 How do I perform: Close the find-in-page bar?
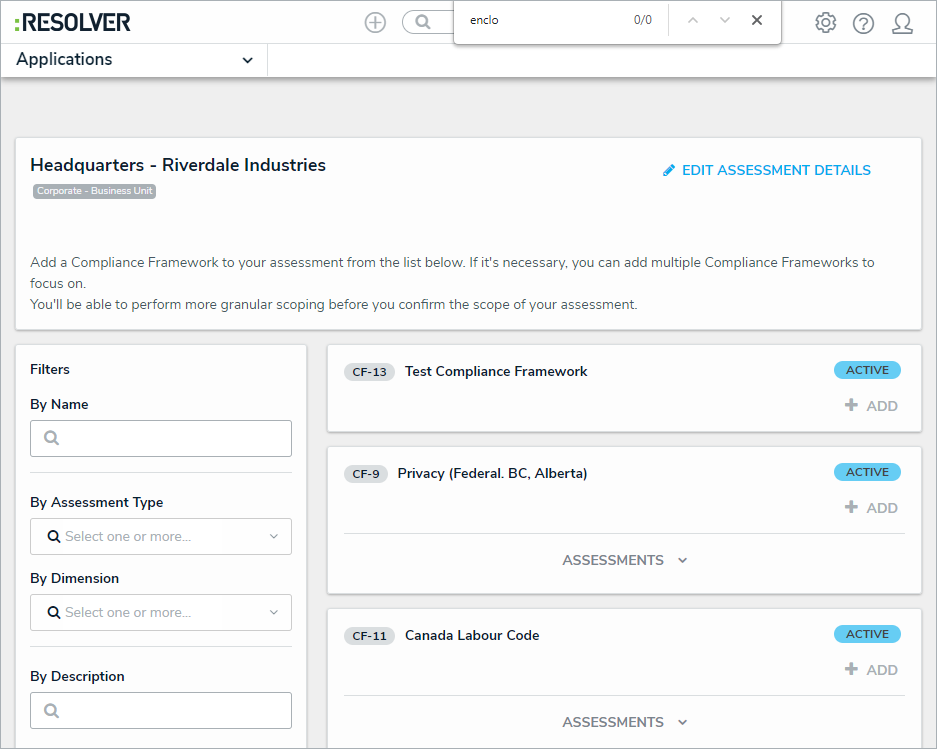[757, 20]
